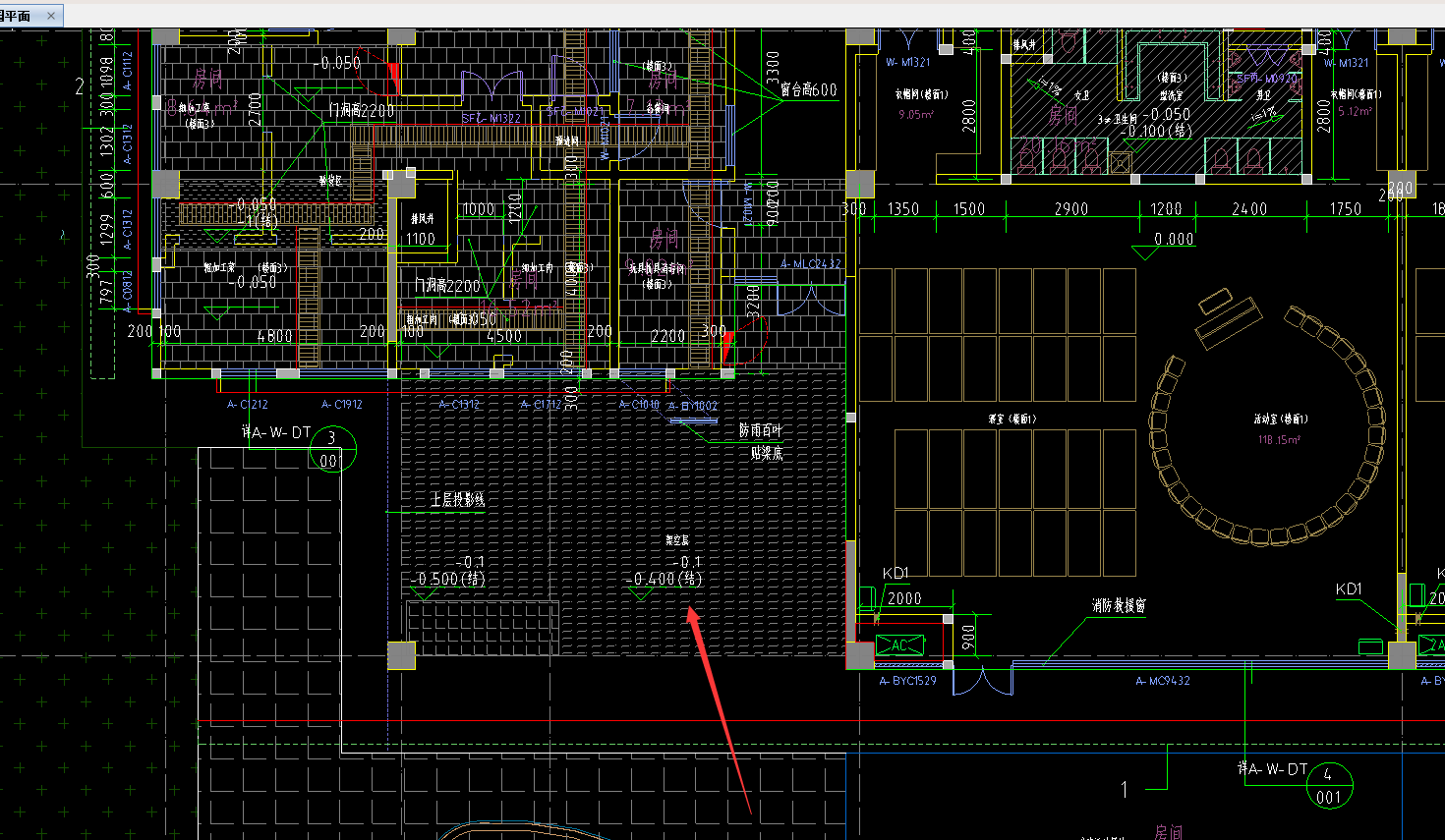Select the 797 vertical dimension
Viewport: 1445px width, 840px height.
(107, 292)
